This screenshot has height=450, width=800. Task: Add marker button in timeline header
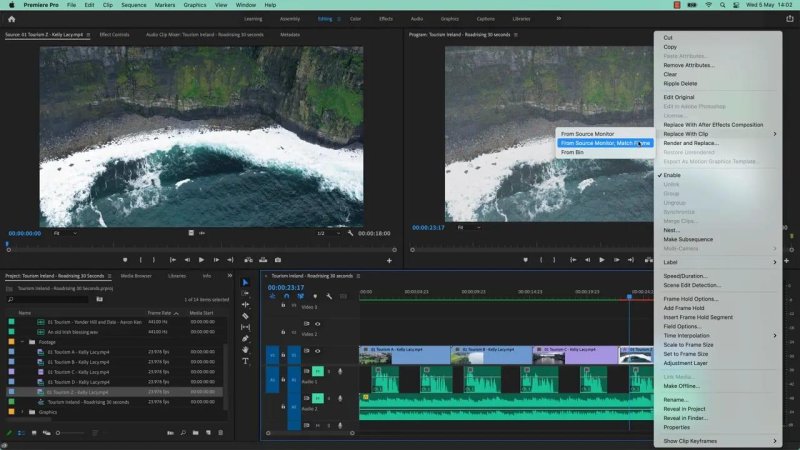pyautogui.click(x=315, y=296)
